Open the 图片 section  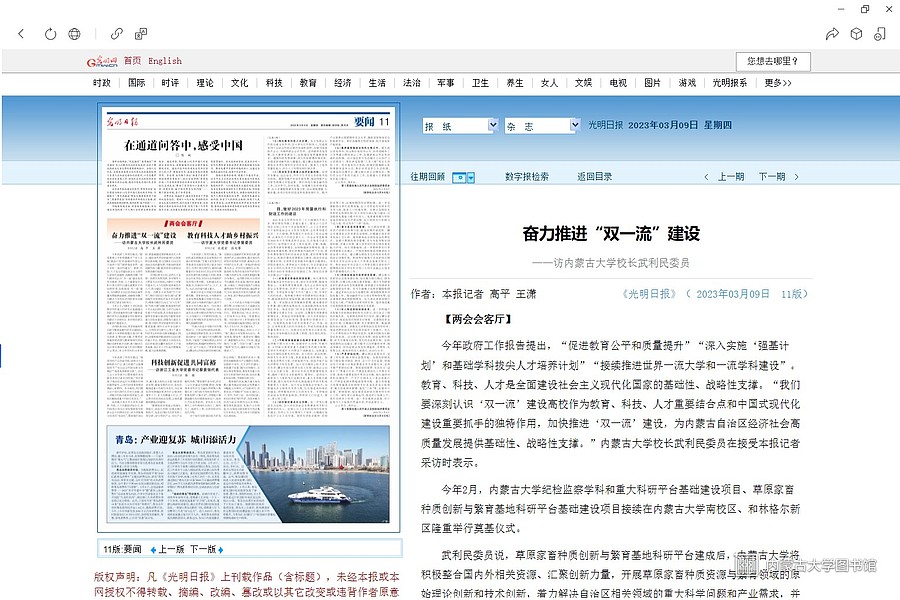652,83
